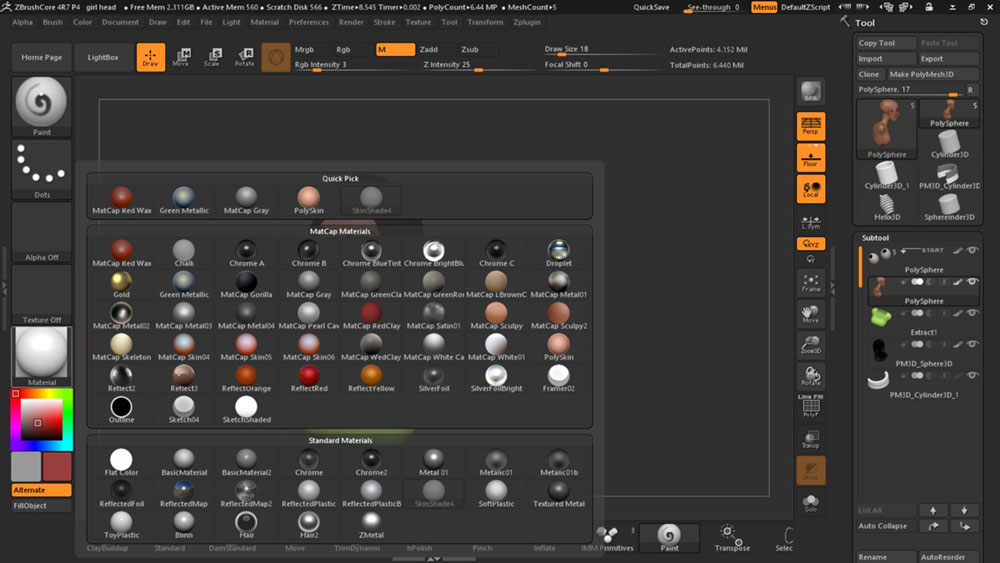
Task: Open the Material menu
Action: point(265,22)
